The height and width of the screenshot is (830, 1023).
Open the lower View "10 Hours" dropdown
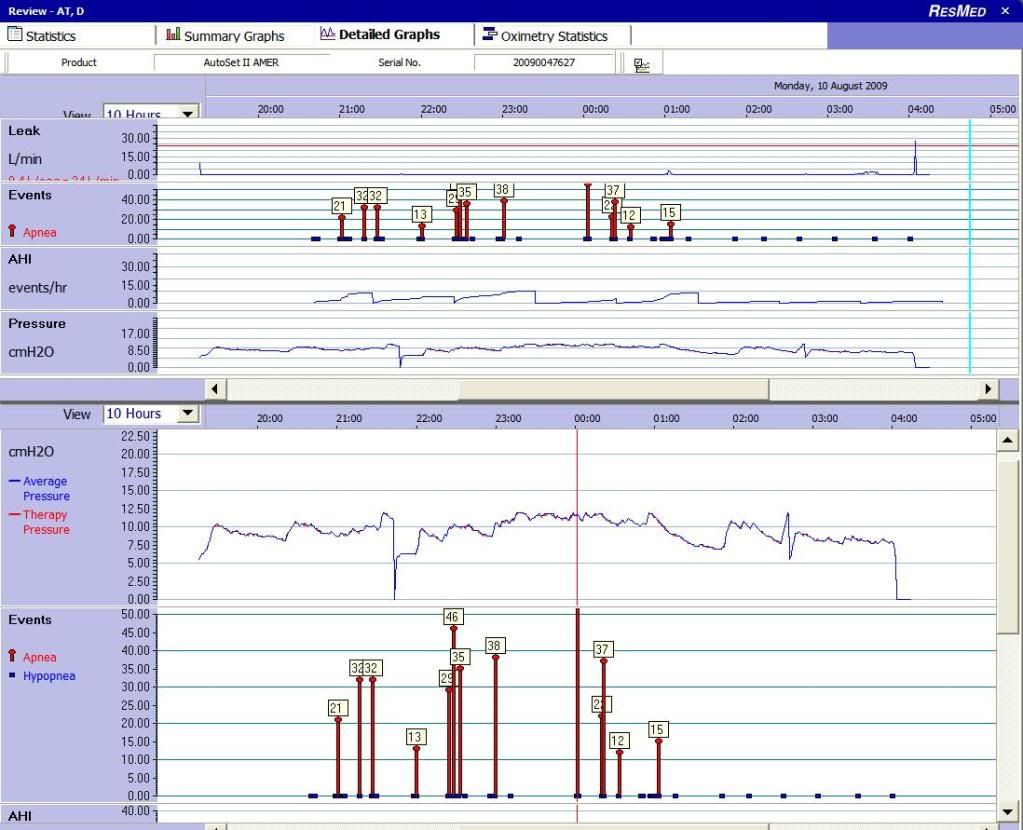point(151,414)
